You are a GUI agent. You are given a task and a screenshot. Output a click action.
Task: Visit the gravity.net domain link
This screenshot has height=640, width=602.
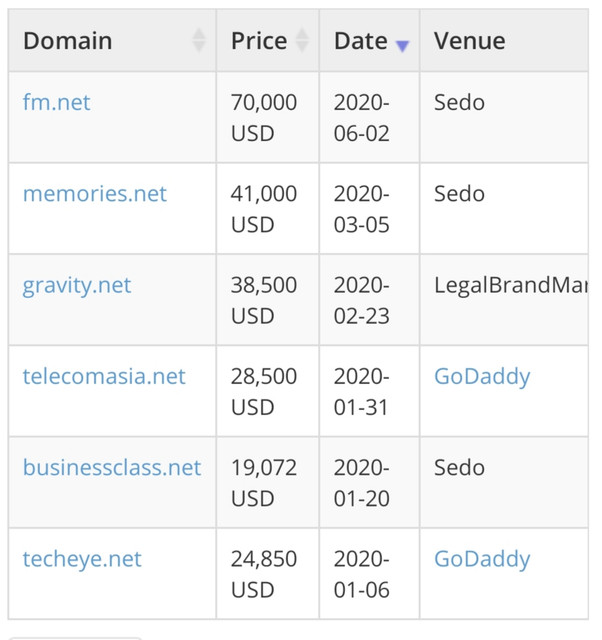click(x=77, y=285)
